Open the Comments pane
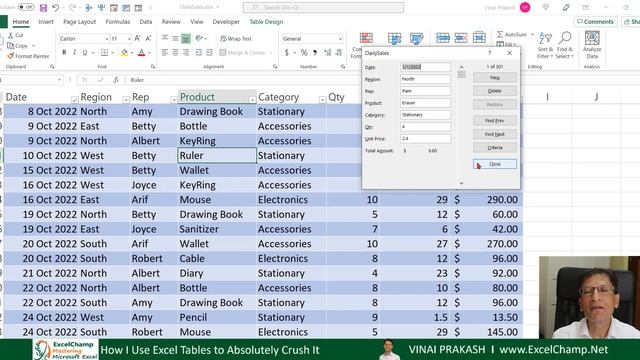The height and width of the screenshot is (360, 640). 595,22
